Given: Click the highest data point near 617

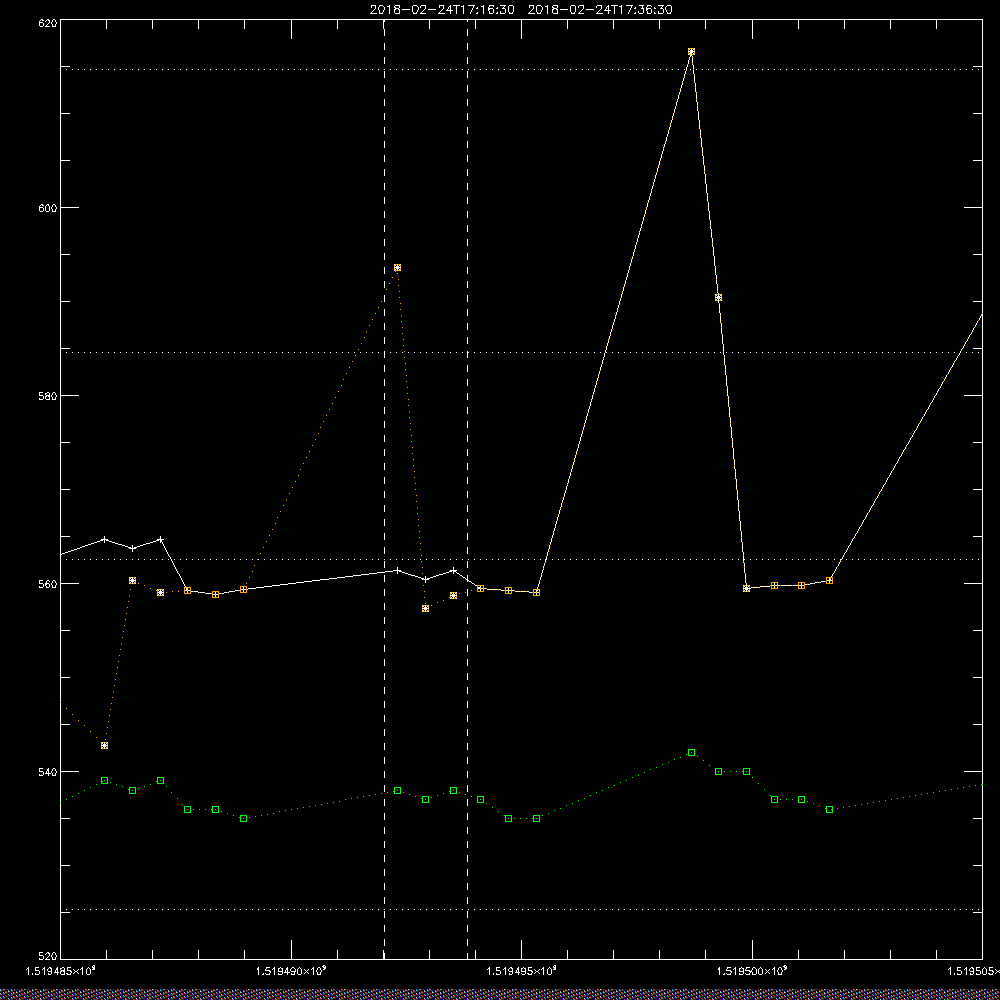Looking at the screenshot, I should click(x=691, y=52).
